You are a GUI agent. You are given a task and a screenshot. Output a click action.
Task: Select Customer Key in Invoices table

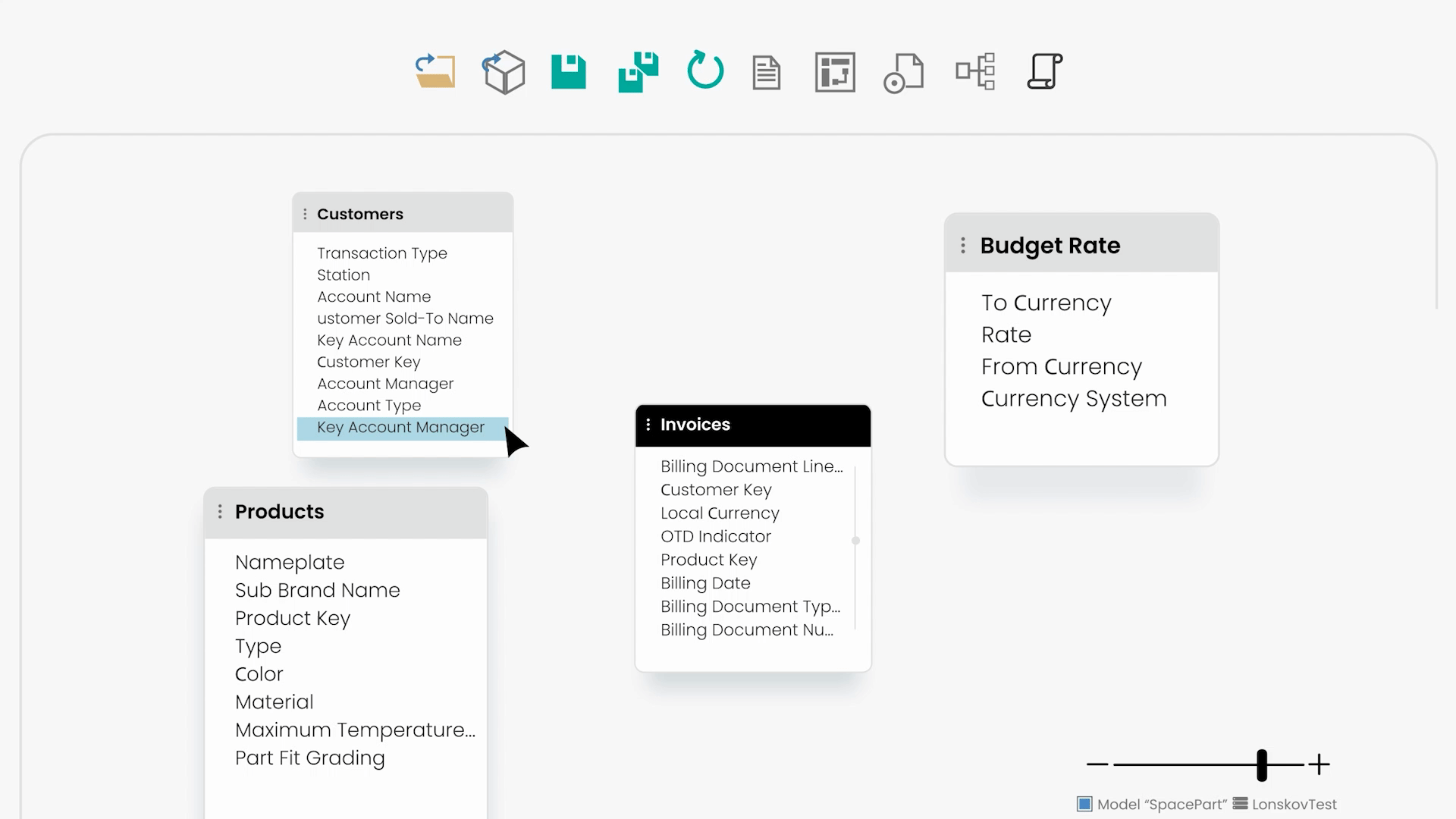coord(716,491)
